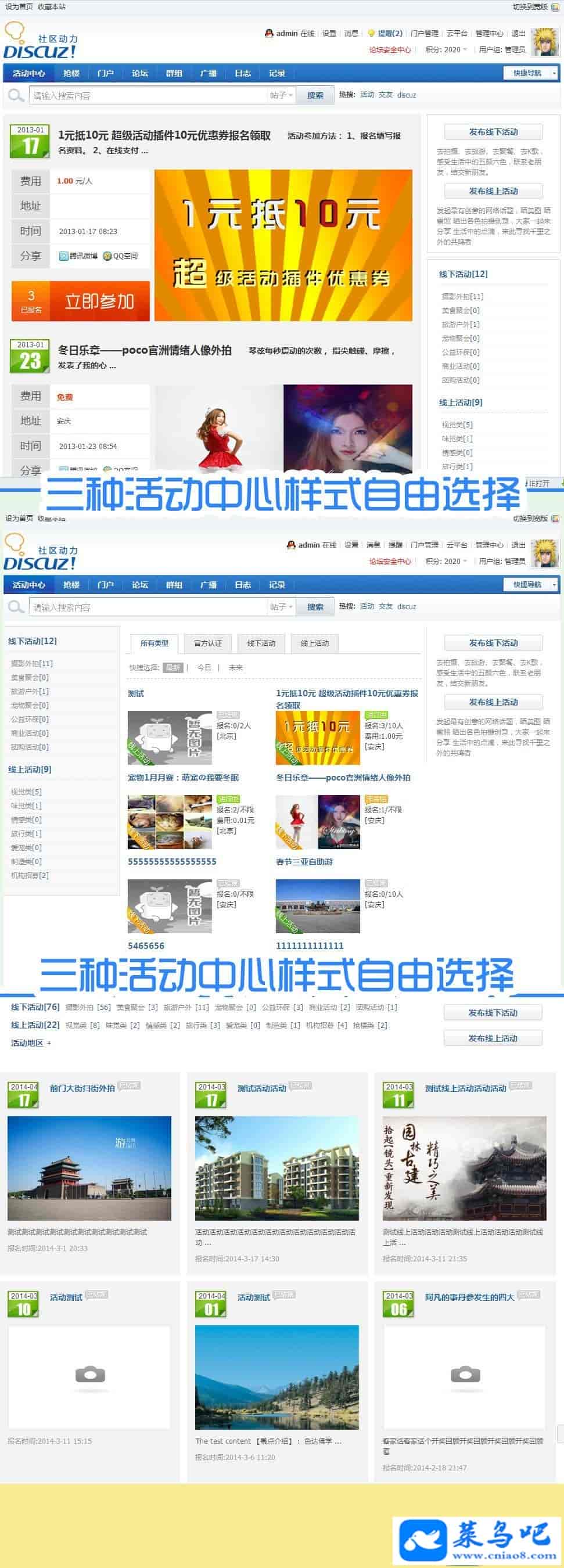Click 发布线上活动 button beside 活动地区 row
The width and height of the screenshot is (564, 1568).
click(493, 1038)
